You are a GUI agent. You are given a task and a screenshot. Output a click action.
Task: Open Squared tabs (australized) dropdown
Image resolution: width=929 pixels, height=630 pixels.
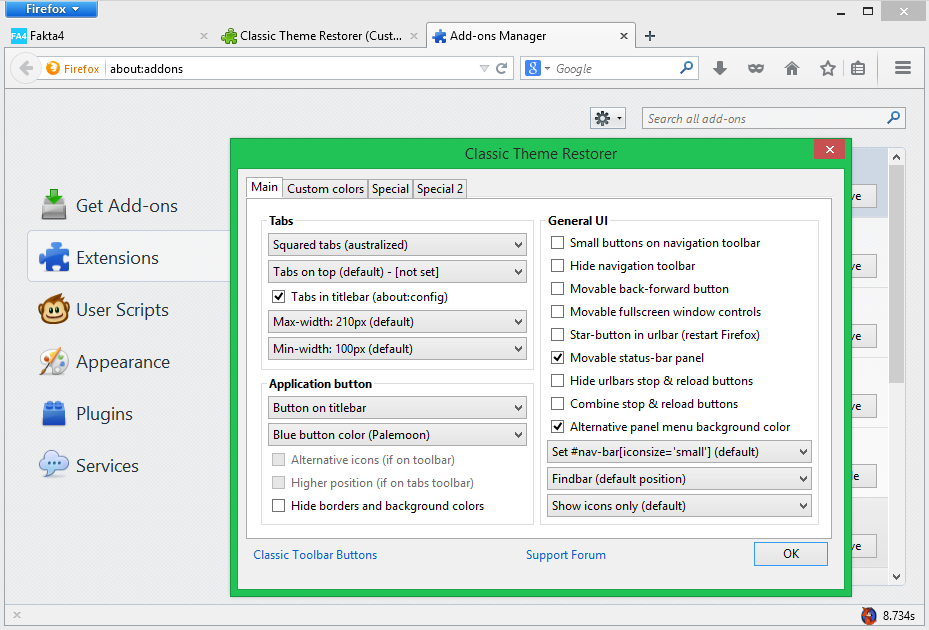(x=397, y=245)
